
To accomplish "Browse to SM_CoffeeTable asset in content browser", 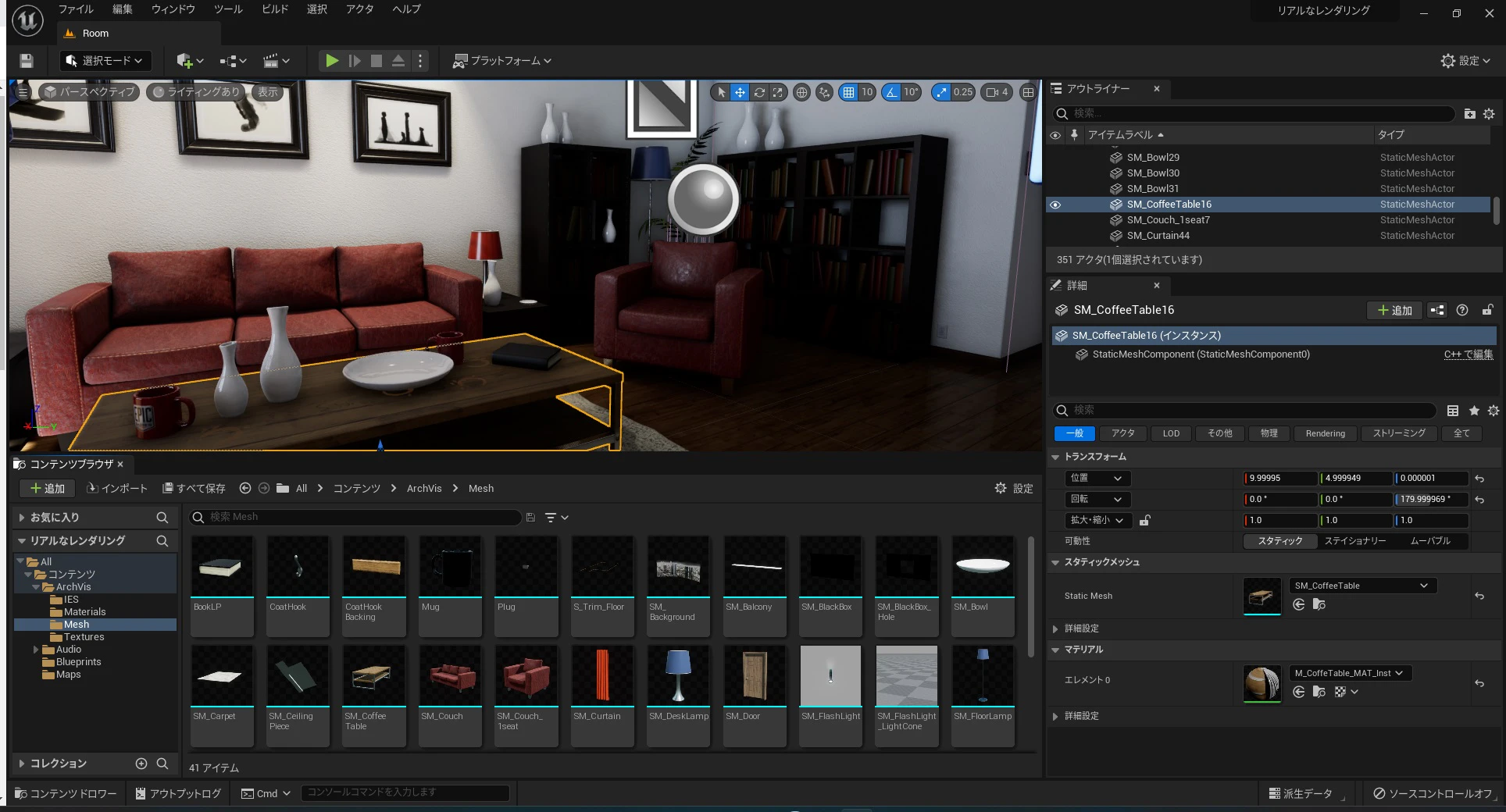I will point(1319,604).
